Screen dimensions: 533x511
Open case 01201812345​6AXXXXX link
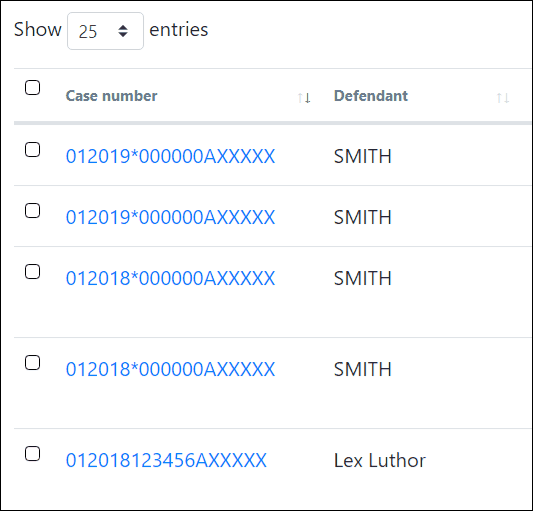[166, 460]
